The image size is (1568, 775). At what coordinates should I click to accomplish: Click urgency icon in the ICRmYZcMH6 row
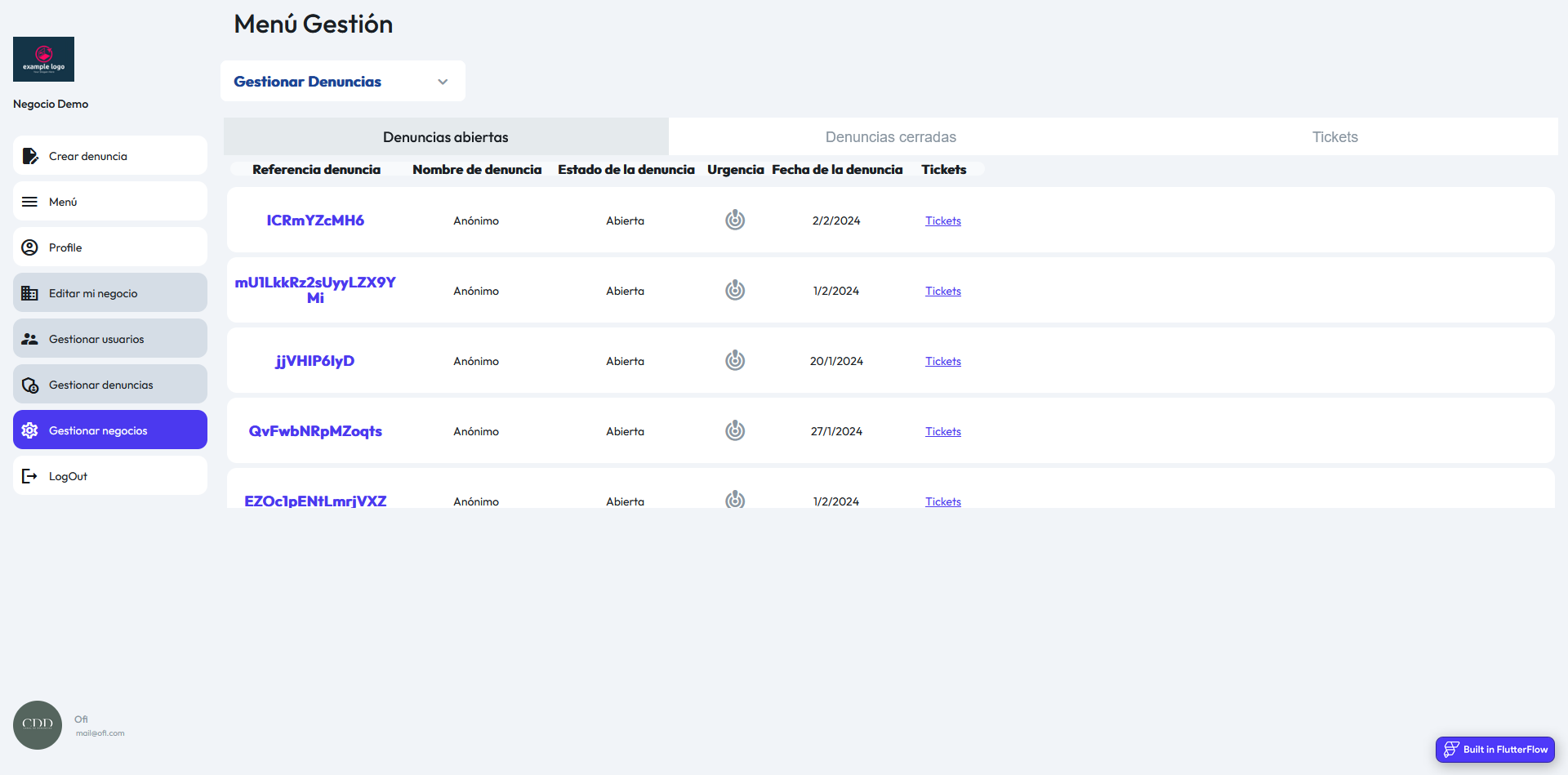pos(735,220)
